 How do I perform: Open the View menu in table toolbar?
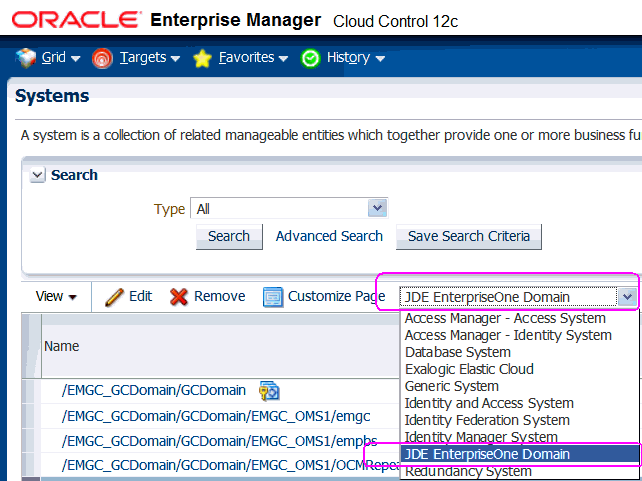click(x=56, y=296)
